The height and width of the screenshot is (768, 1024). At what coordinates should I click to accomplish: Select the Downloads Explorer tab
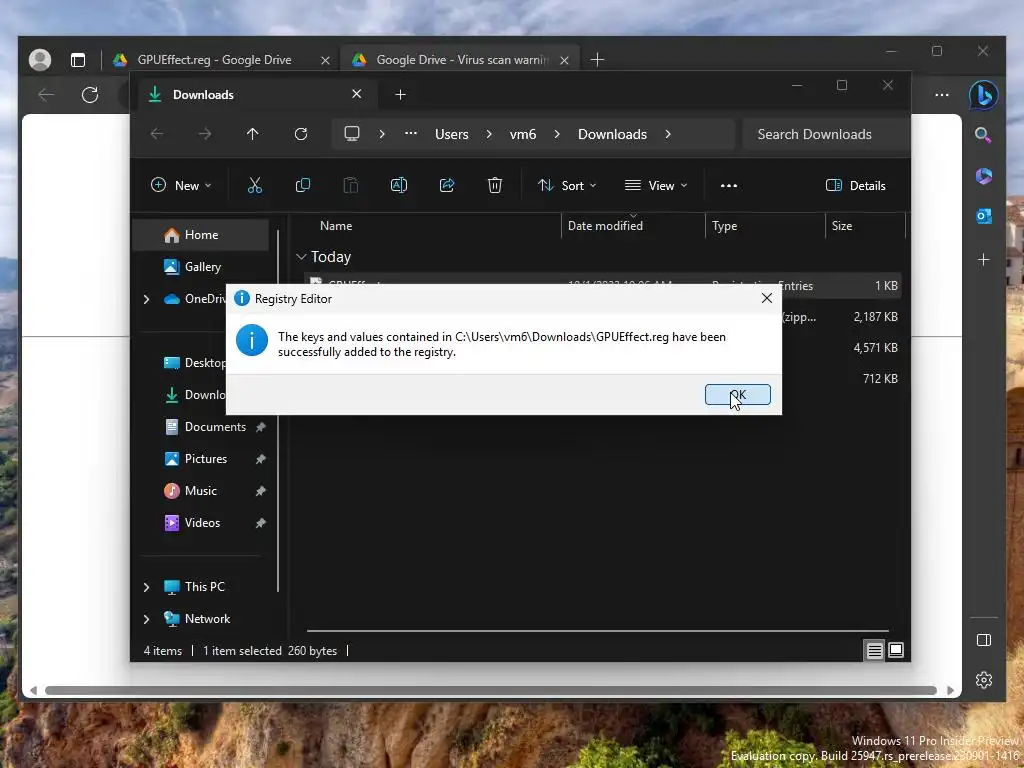pos(255,95)
